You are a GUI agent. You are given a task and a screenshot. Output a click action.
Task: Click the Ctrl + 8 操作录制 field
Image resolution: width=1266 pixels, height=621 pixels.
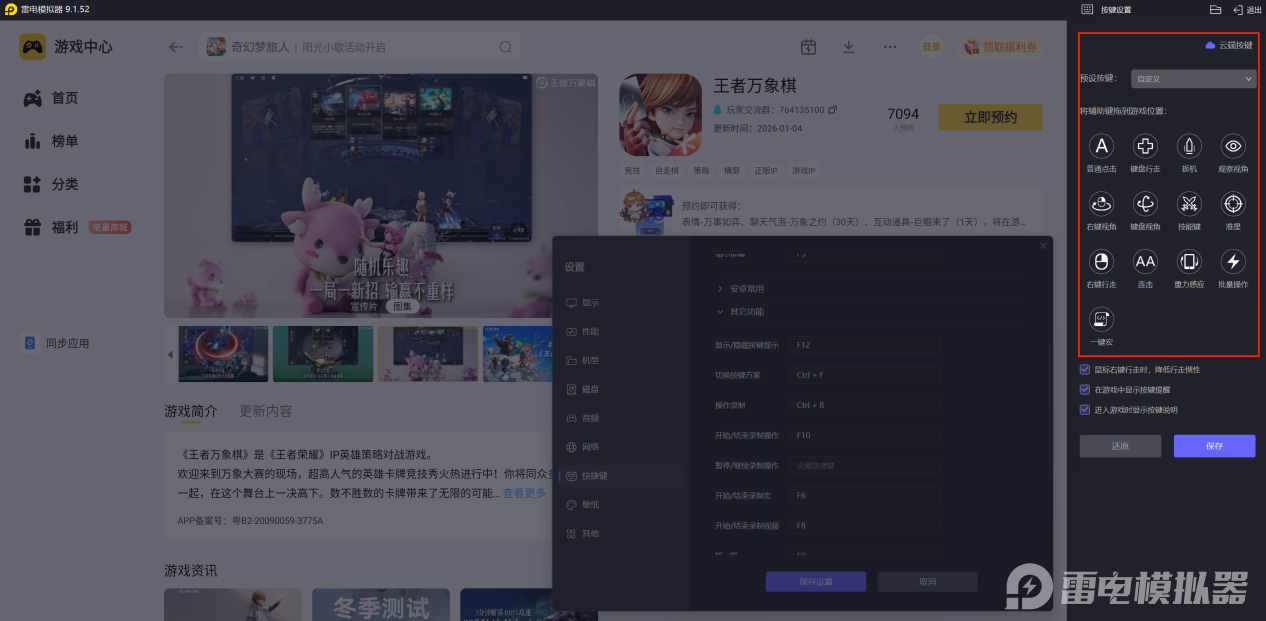(865, 405)
